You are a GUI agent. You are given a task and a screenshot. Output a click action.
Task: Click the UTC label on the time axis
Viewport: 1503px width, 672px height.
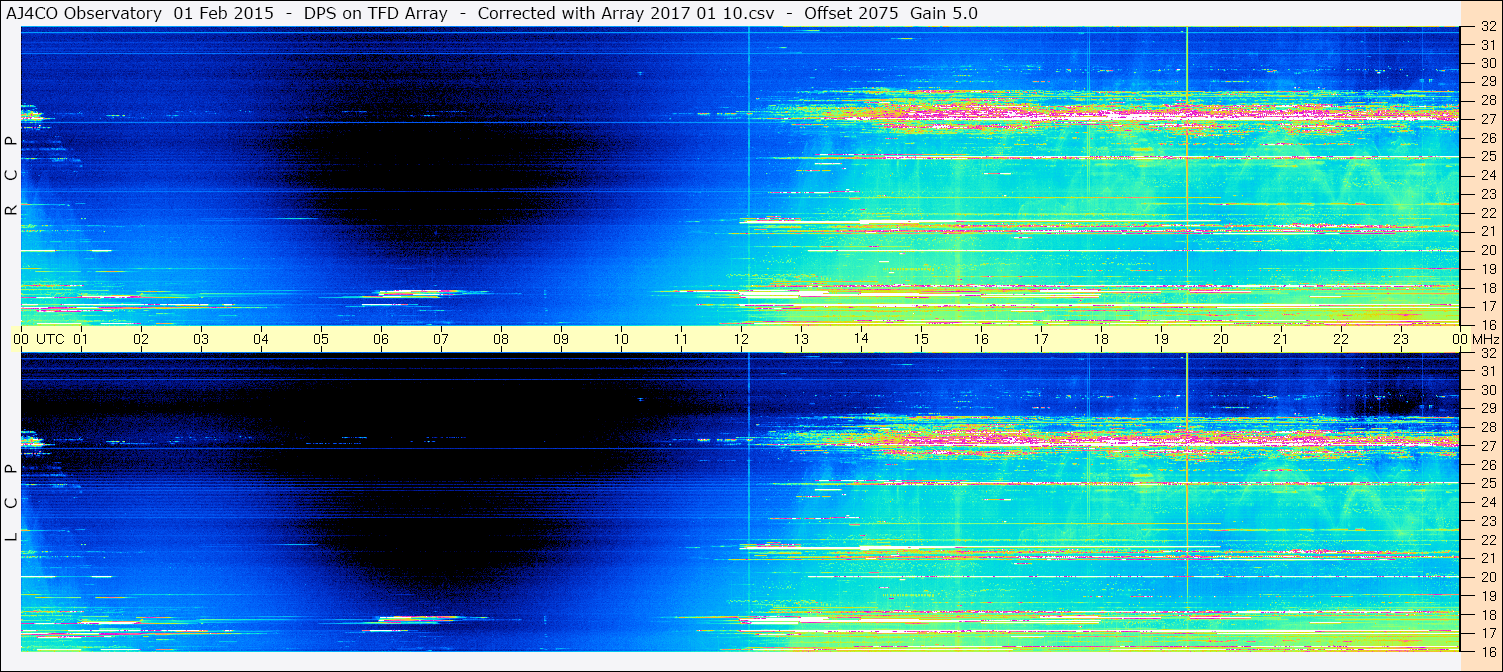(x=50, y=339)
